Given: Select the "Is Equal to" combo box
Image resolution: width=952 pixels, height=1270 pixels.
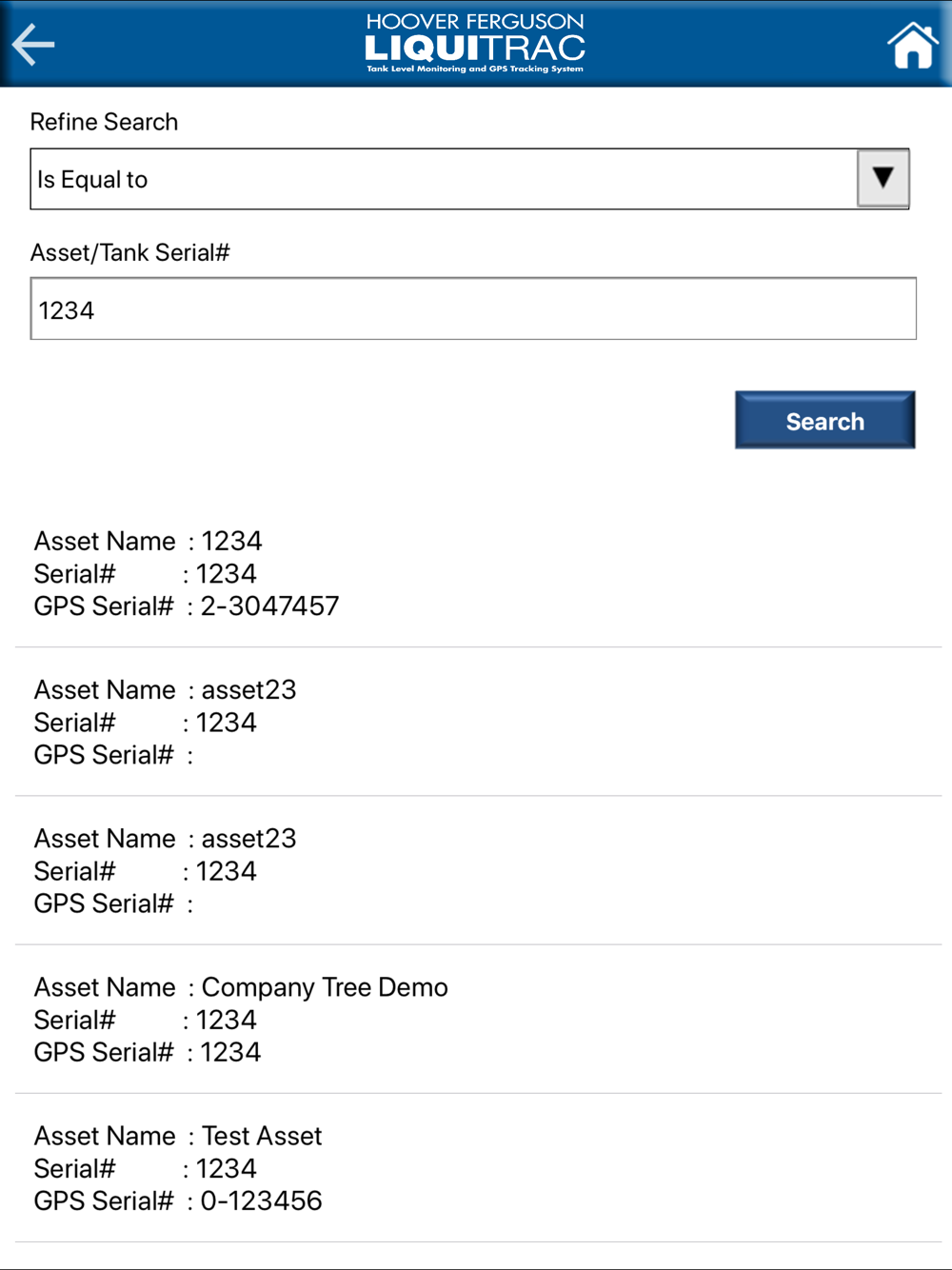Looking at the screenshot, I should pyautogui.click(x=444, y=179).
